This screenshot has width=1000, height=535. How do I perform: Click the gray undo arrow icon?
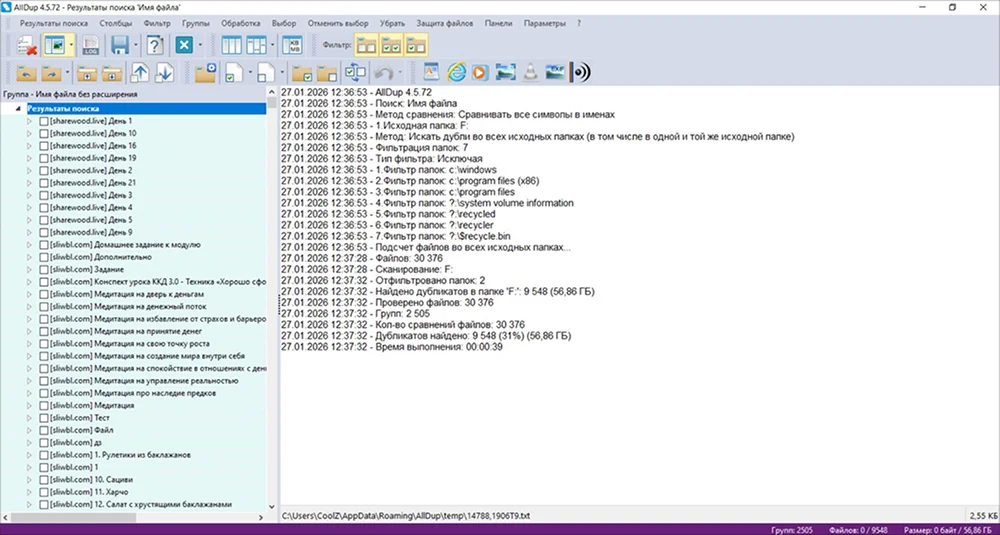[384, 73]
